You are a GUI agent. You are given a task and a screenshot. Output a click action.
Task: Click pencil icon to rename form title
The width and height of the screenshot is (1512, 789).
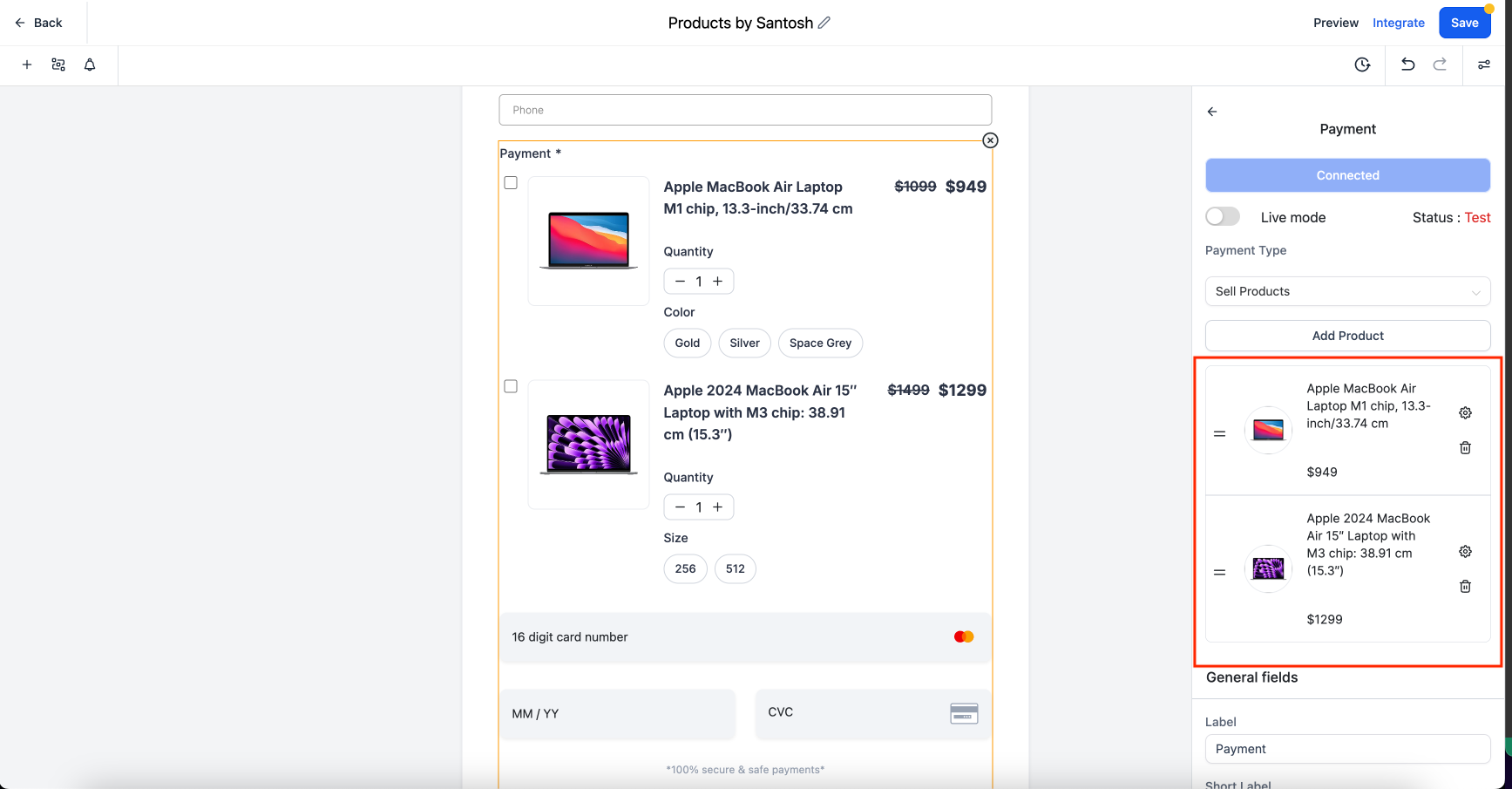coord(824,23)
